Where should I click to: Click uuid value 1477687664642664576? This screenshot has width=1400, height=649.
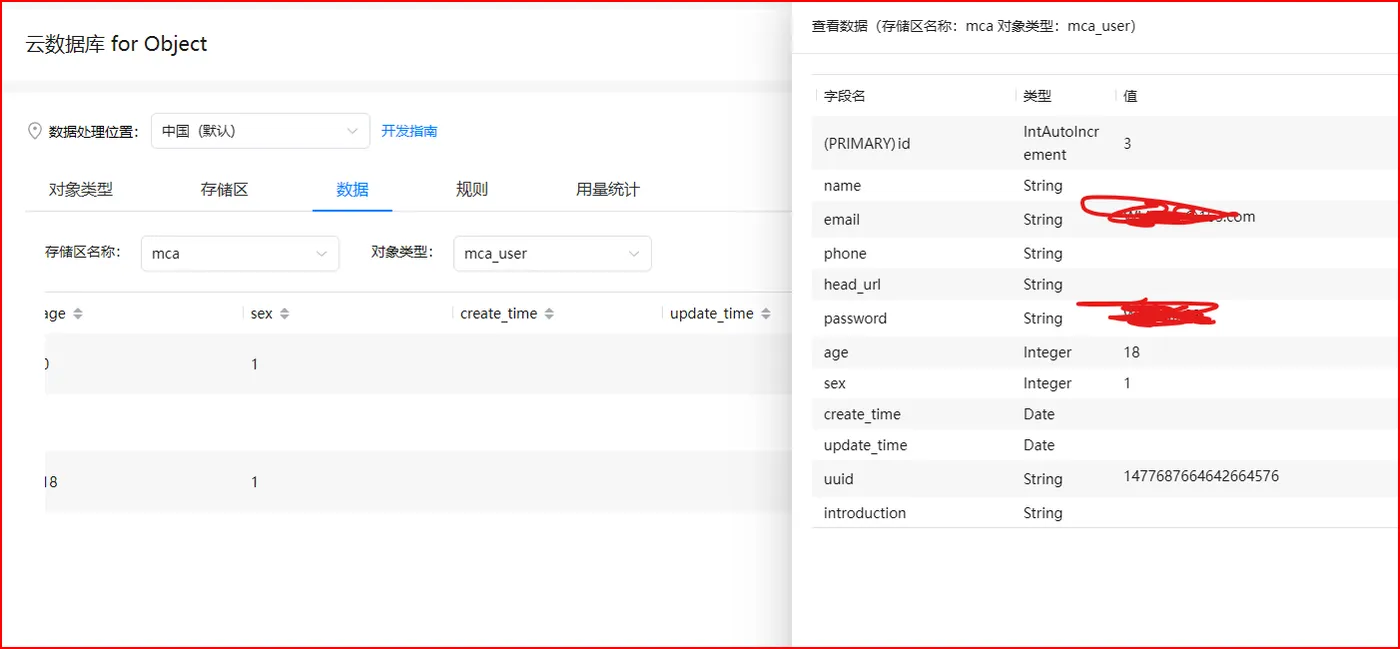pyautogui.click(x=1201, y=476)
